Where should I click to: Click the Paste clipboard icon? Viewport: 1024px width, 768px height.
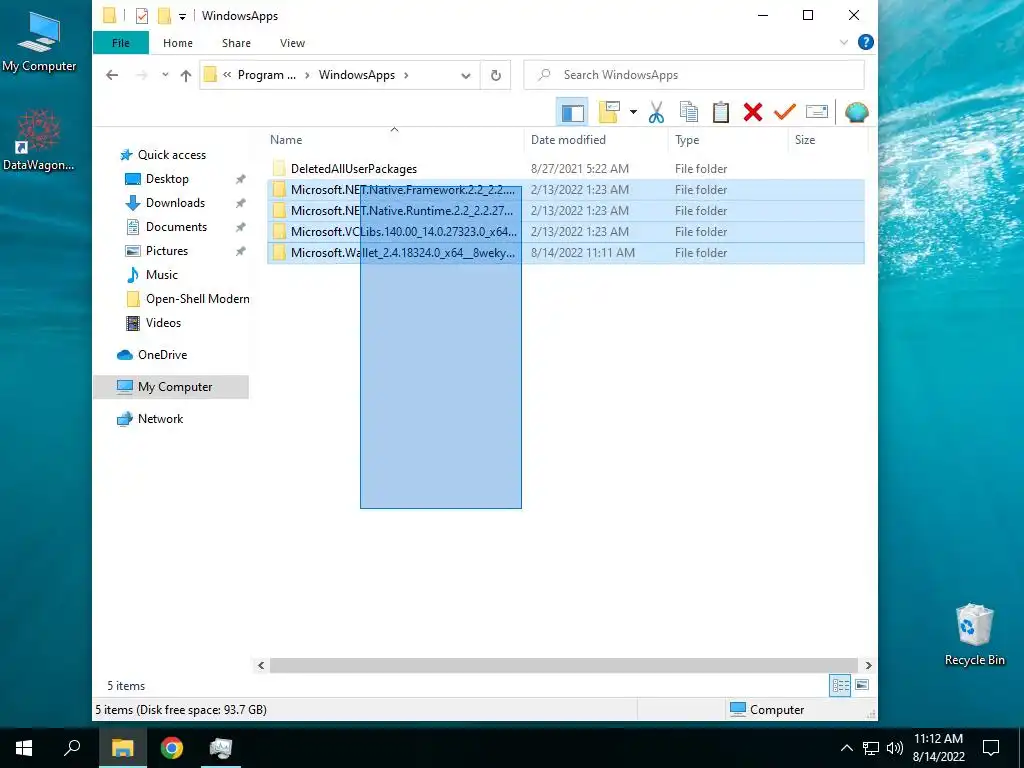click(720, 112)
